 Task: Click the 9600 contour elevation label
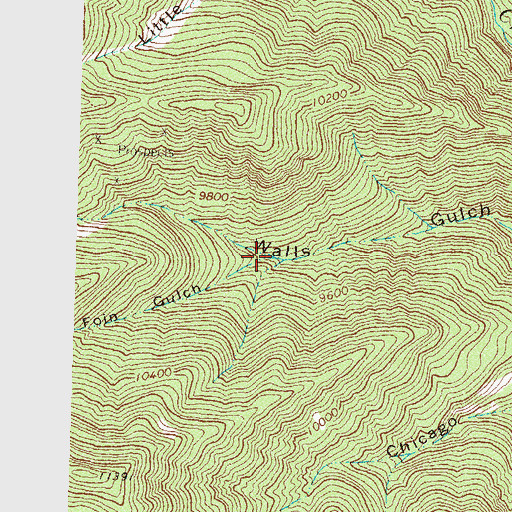coord(333,294)
